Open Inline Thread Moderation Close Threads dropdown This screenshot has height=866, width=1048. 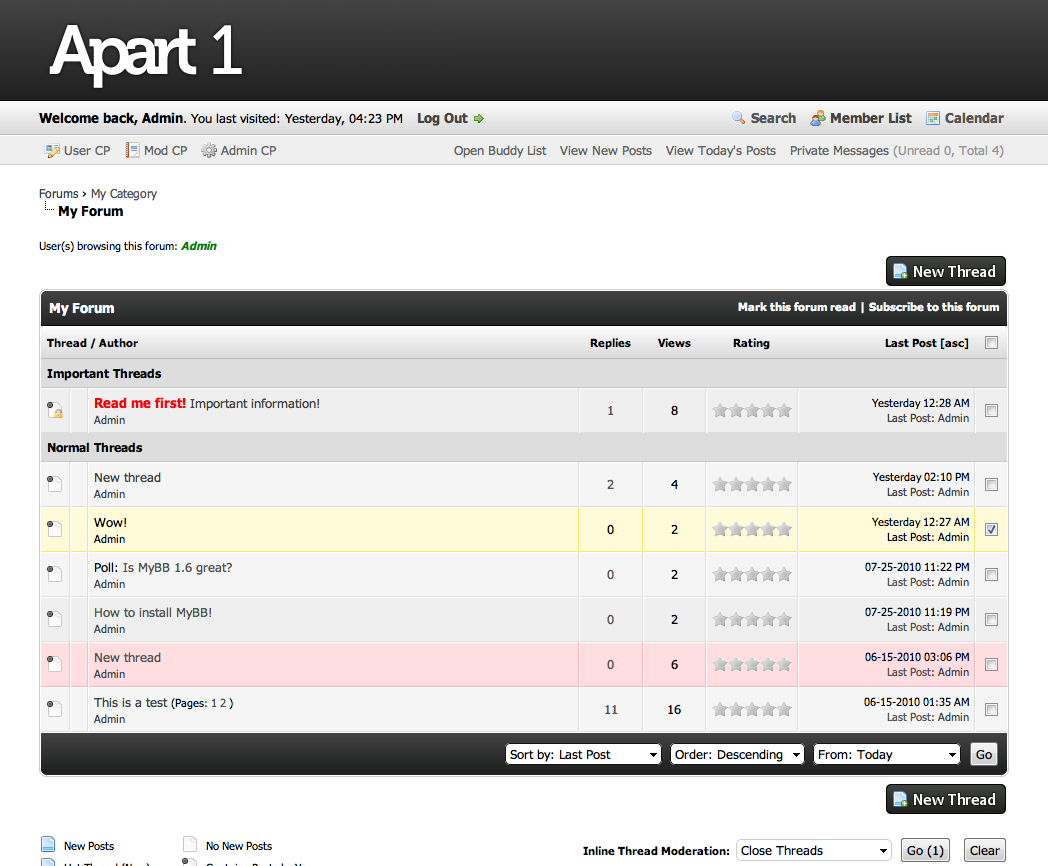tap(813, 851)
